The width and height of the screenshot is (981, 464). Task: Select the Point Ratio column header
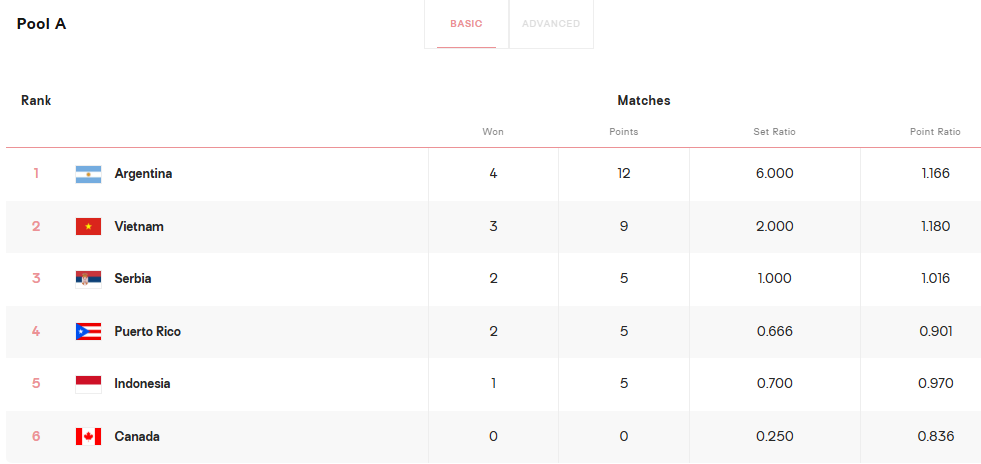tap(935, 132)
